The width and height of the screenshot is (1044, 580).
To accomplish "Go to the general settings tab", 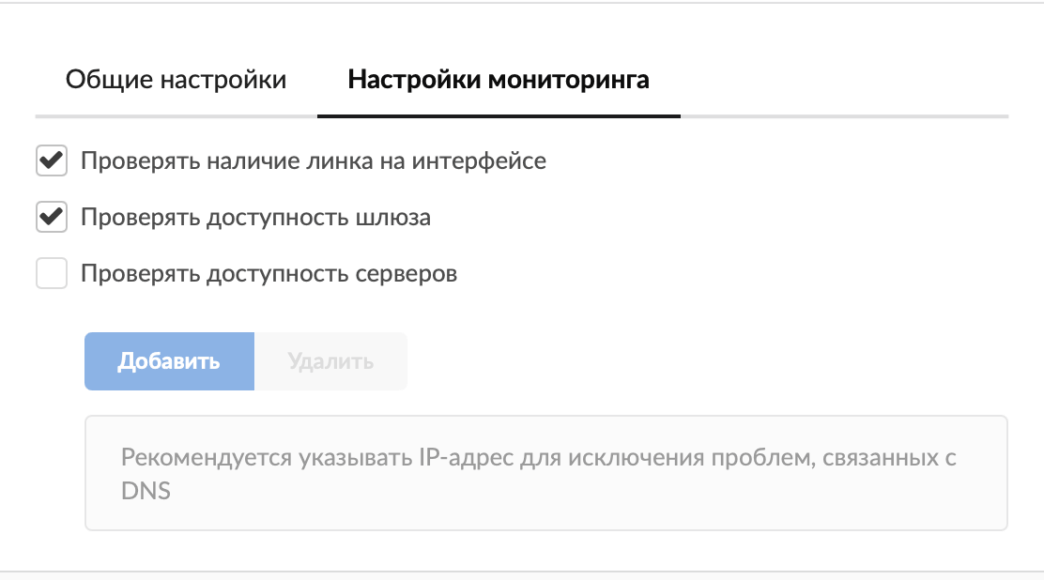I will pyautogui.click(x=176, y=80).
